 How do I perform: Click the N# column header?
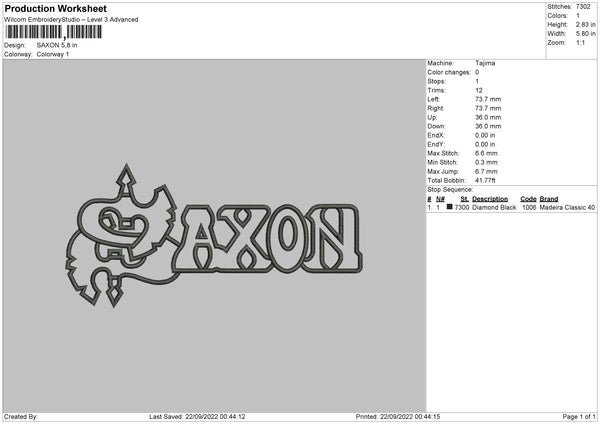tap(440, 199)
